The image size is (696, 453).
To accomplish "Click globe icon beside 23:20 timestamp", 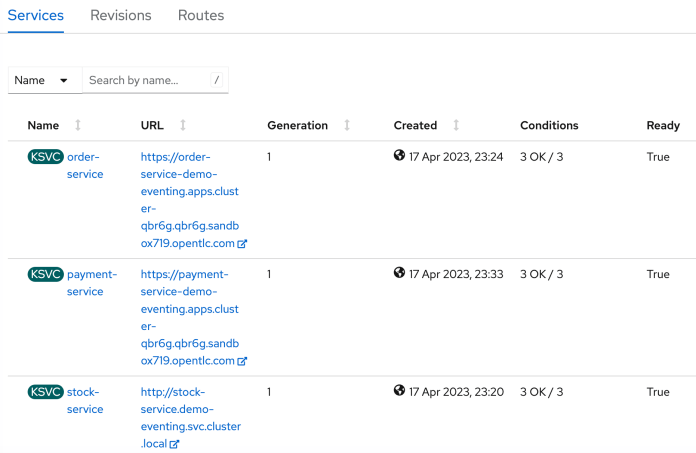I will (399, 390).
